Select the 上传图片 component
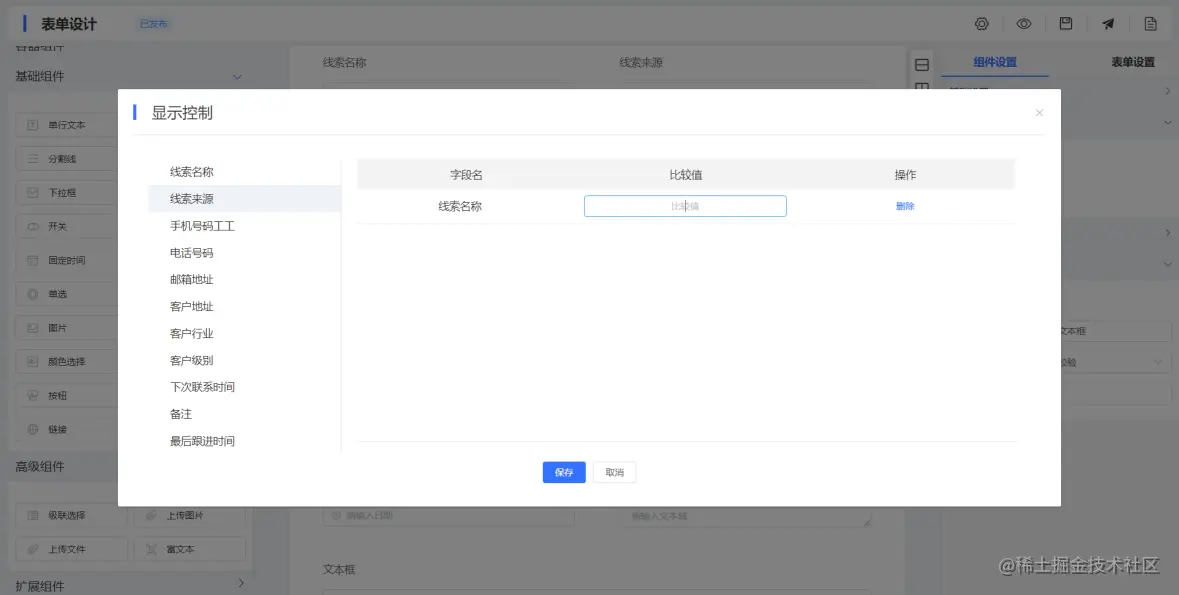This screenshot has height=595, width=1179. (189, 515)
